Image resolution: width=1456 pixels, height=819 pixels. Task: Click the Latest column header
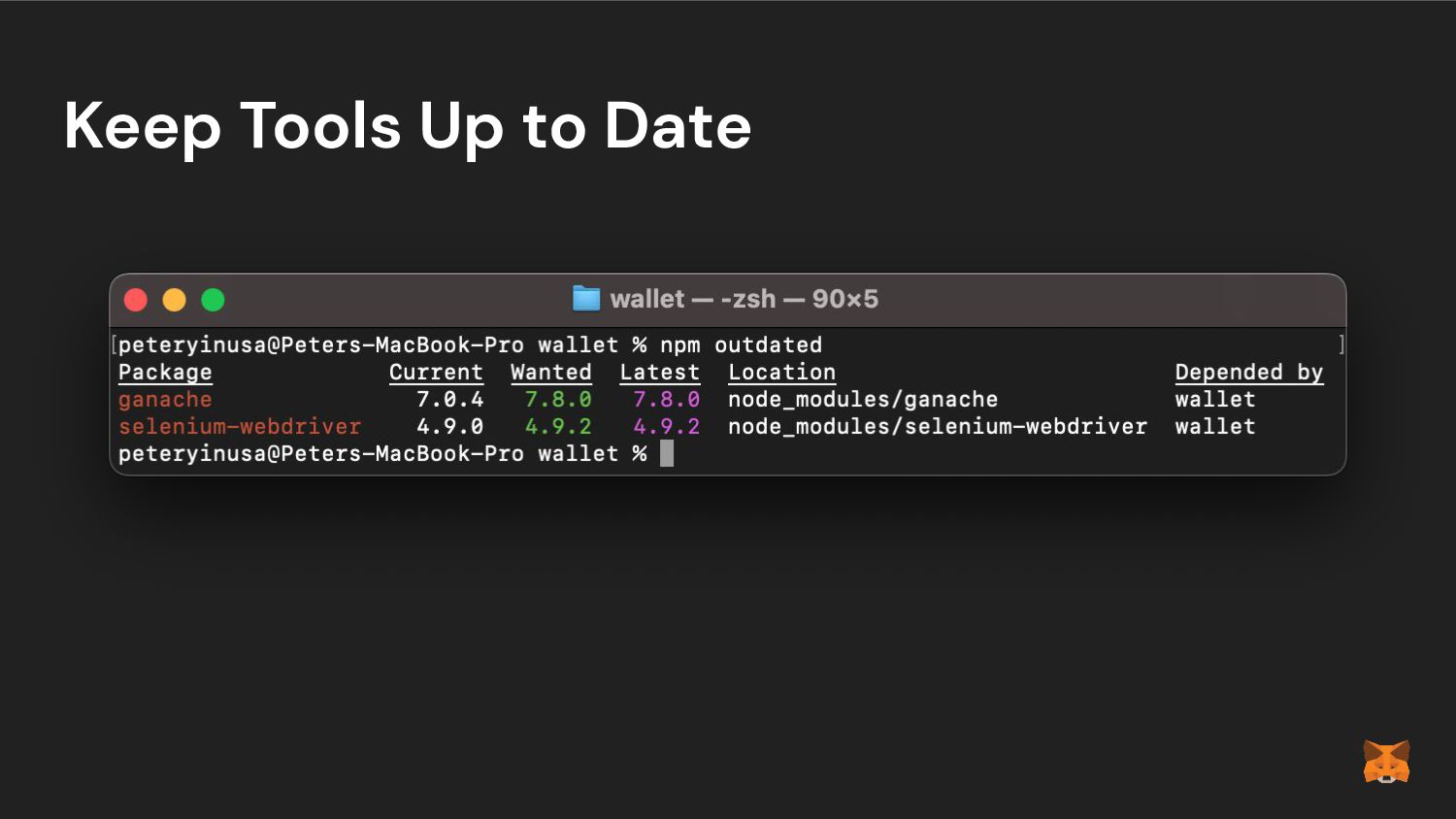(660, 373)
